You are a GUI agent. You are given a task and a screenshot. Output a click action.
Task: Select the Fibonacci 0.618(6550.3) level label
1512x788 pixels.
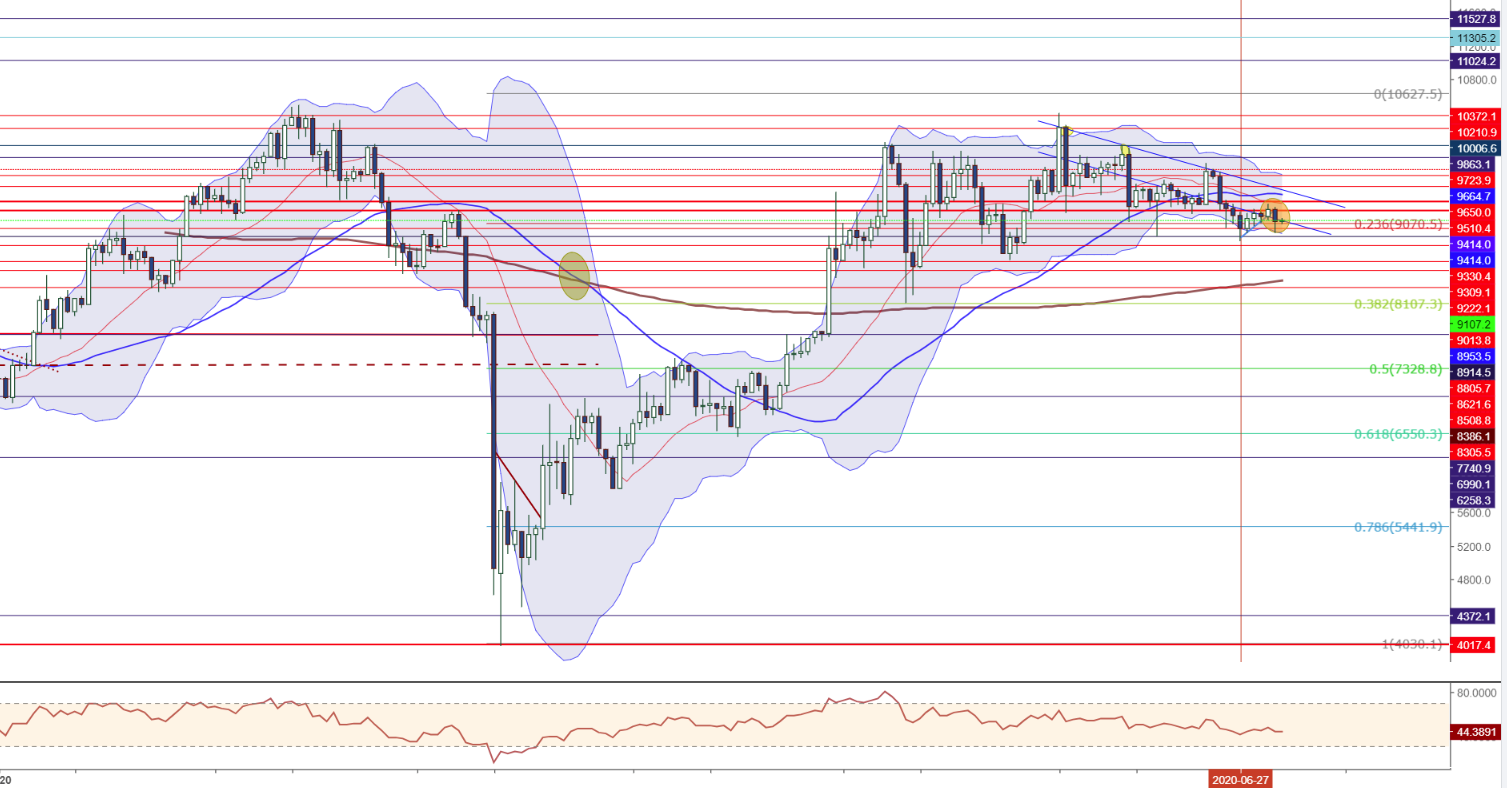pyautogui.click(x=1398, y=434)
